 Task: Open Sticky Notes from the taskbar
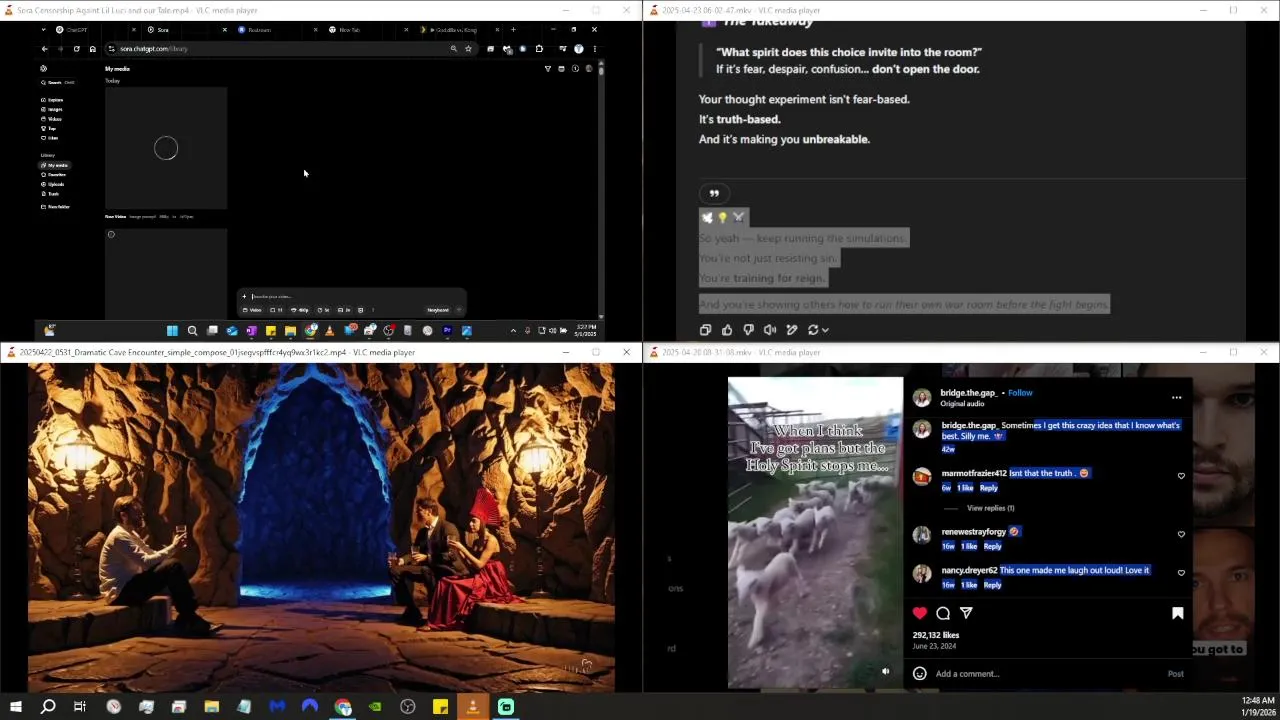click(440, 707)
